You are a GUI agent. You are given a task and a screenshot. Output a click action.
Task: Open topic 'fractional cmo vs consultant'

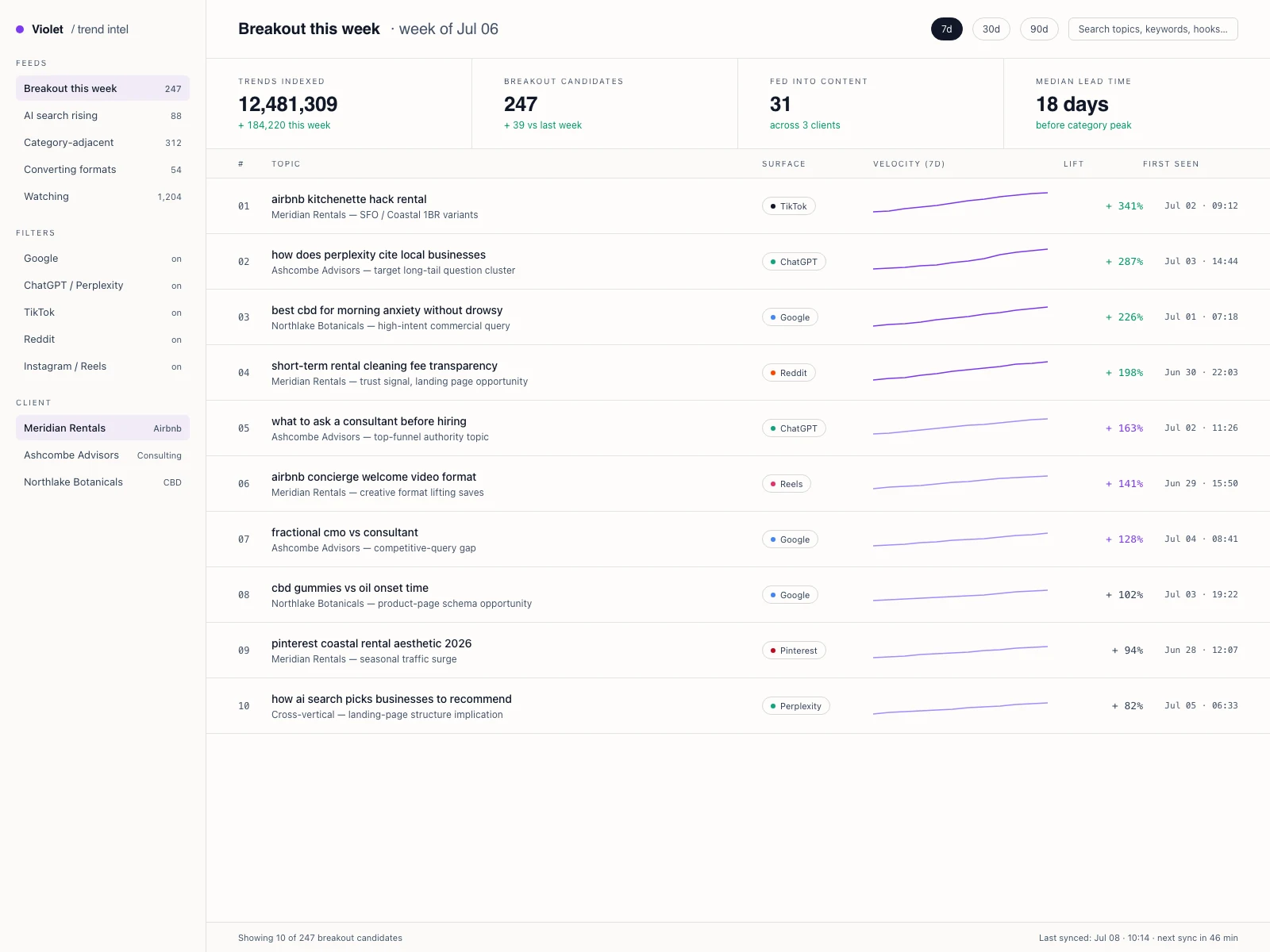tap(344, 532)
